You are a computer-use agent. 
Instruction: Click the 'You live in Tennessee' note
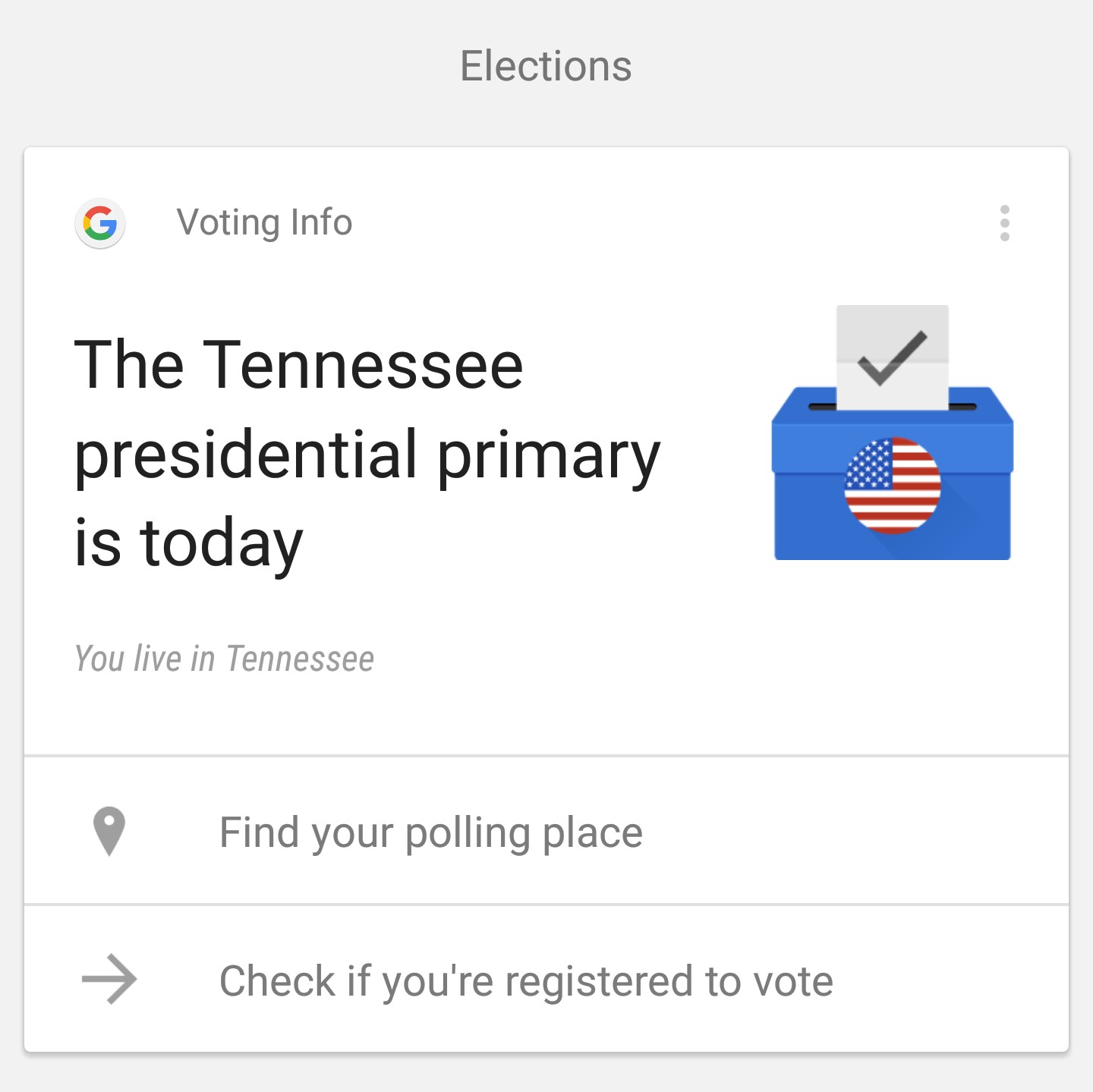[224, 659]
